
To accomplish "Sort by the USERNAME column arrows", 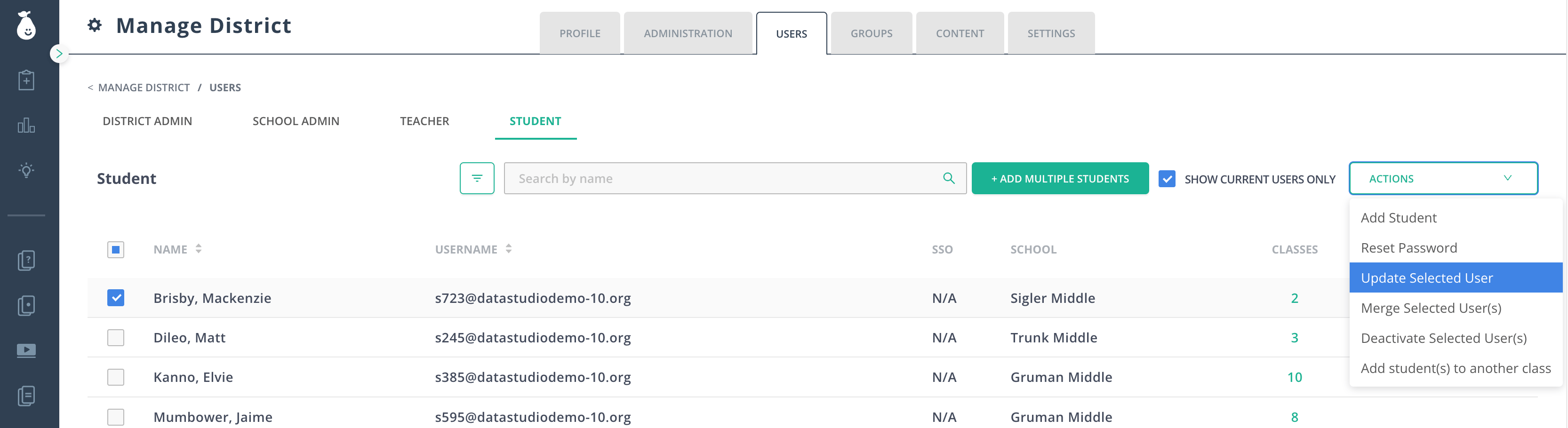I will pyautogui.click(x=508, y=249).
